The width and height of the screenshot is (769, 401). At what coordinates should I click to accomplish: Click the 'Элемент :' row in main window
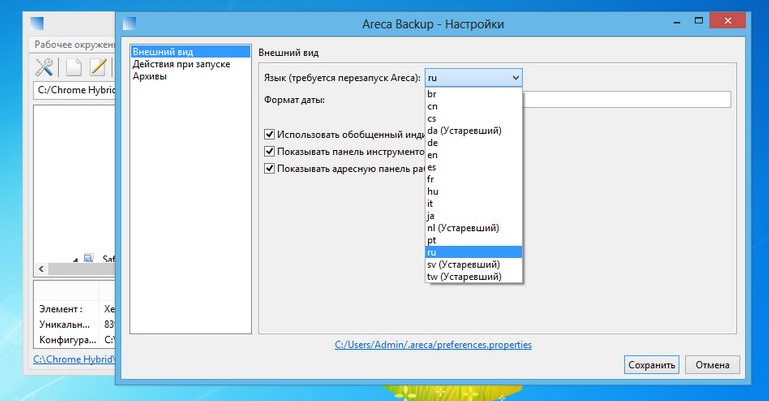point(76,309)
